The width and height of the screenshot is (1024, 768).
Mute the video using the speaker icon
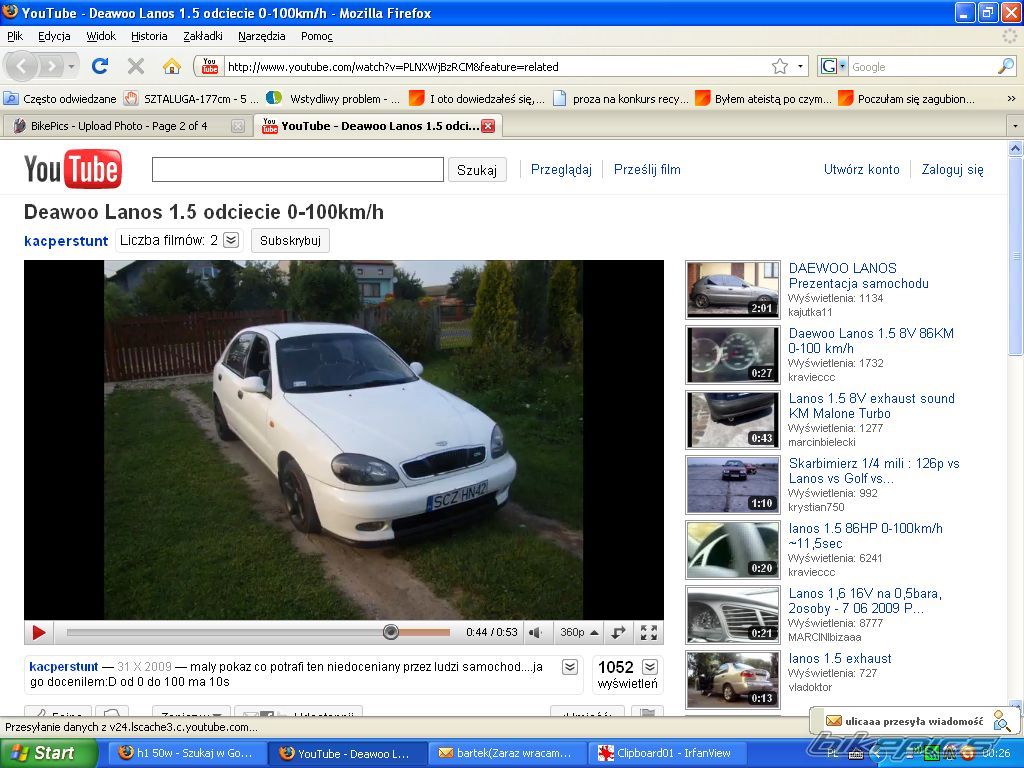[536, 632]
